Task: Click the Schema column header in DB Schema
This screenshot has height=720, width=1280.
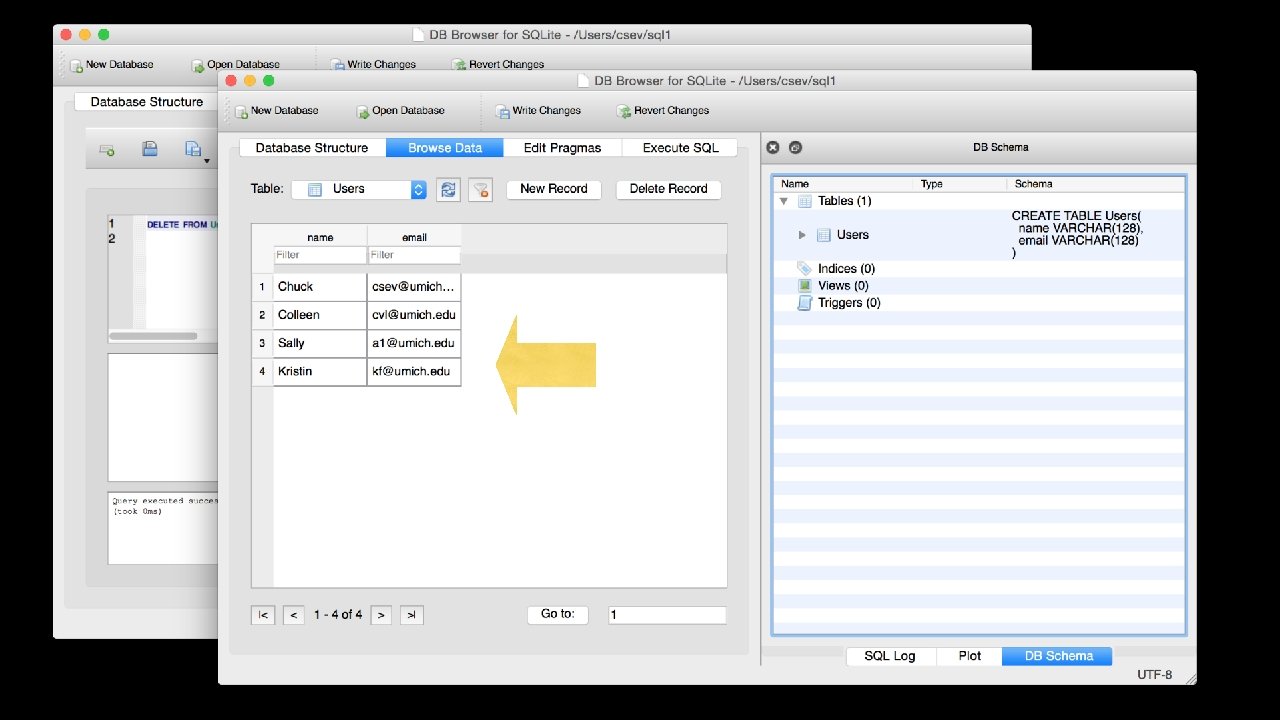Action: coord(1095,184)
